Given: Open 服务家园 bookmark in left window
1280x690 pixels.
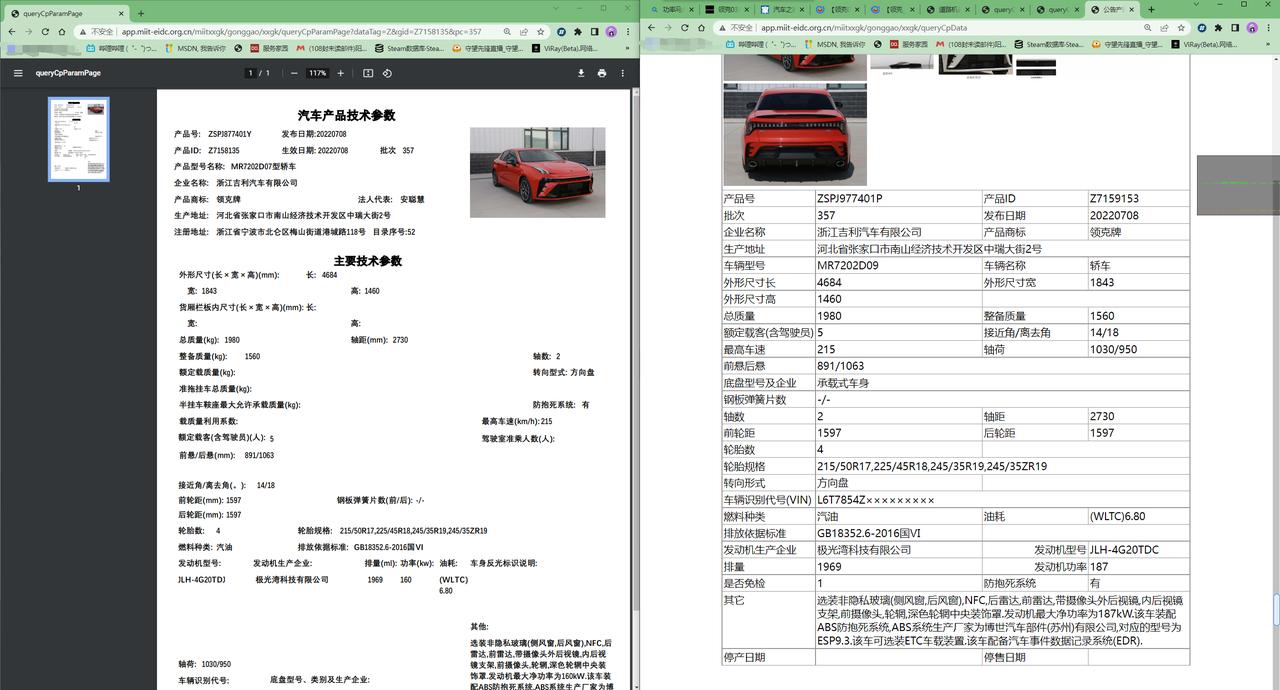Looking at the screenshot, I should coord(269,47).
